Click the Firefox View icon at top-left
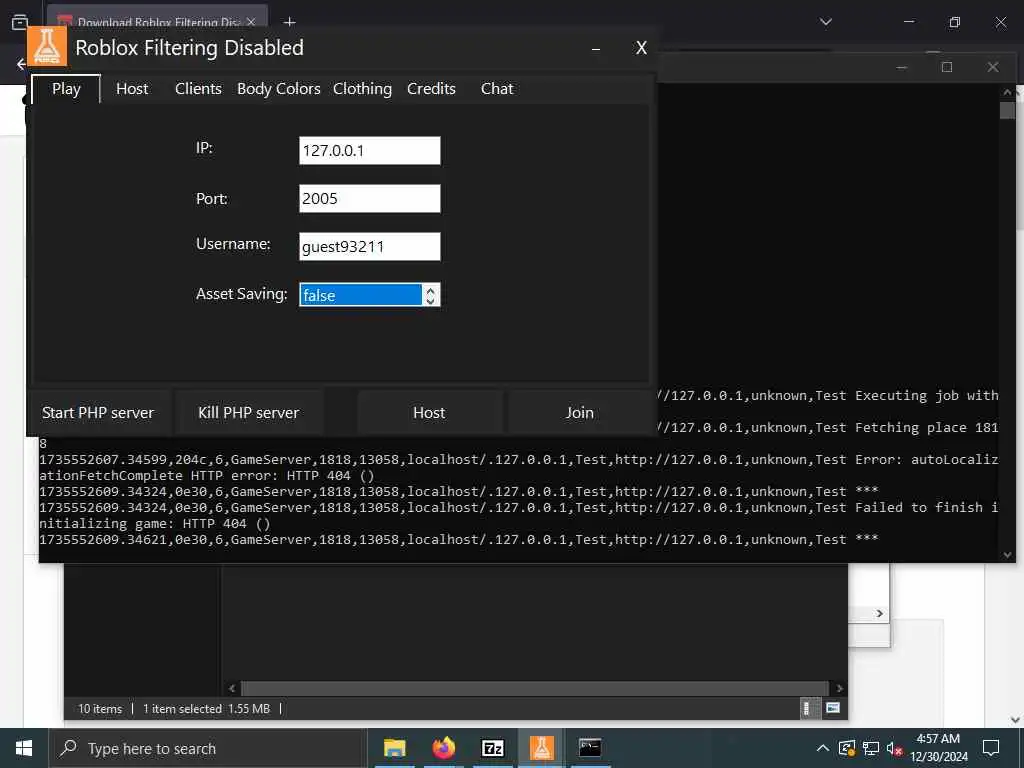This screenshot has width=1024, height=768. (x=20, y=22)
